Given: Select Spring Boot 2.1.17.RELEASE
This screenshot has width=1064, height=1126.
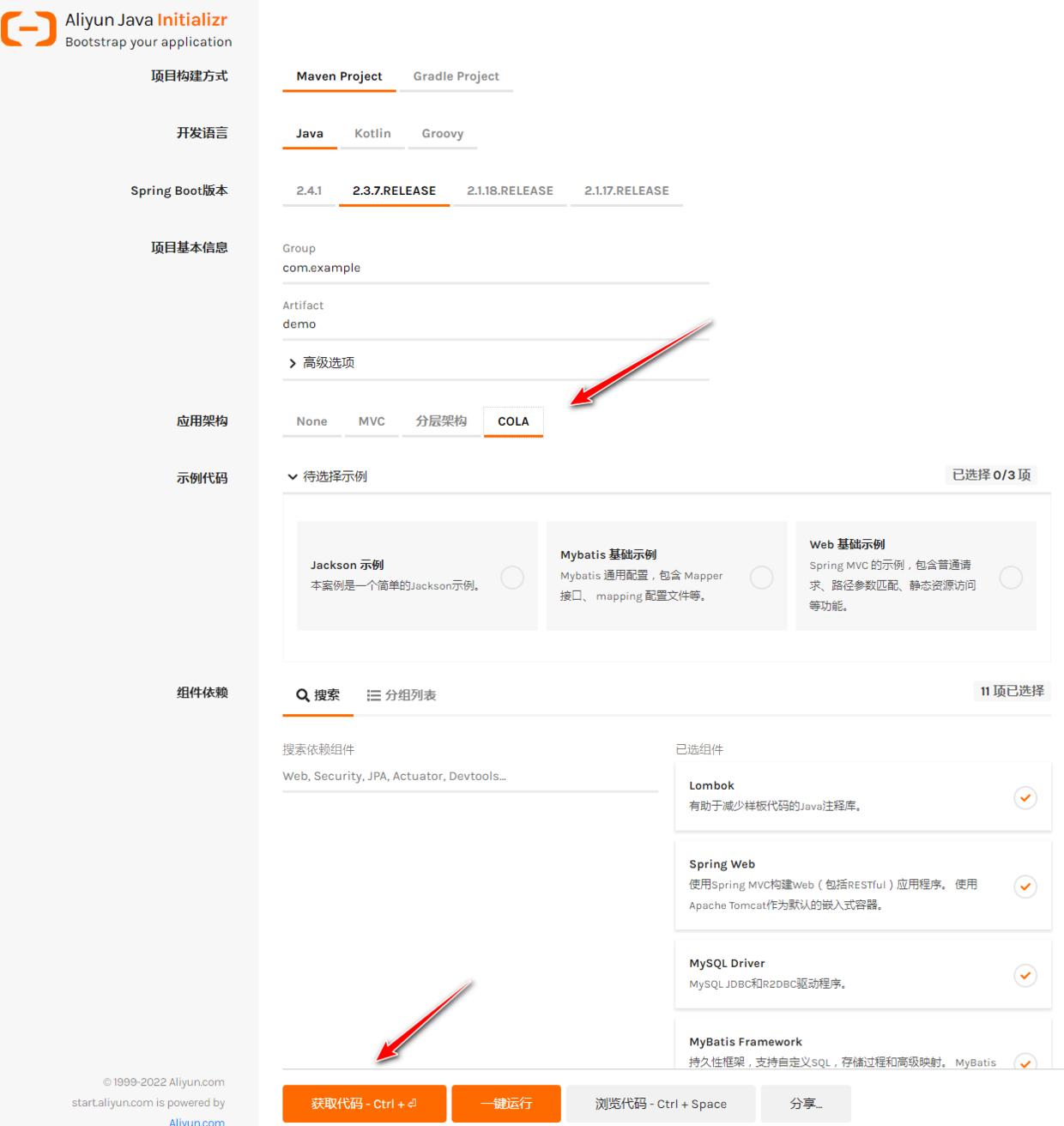Looking at the screenshot, I should coord(626,191).
